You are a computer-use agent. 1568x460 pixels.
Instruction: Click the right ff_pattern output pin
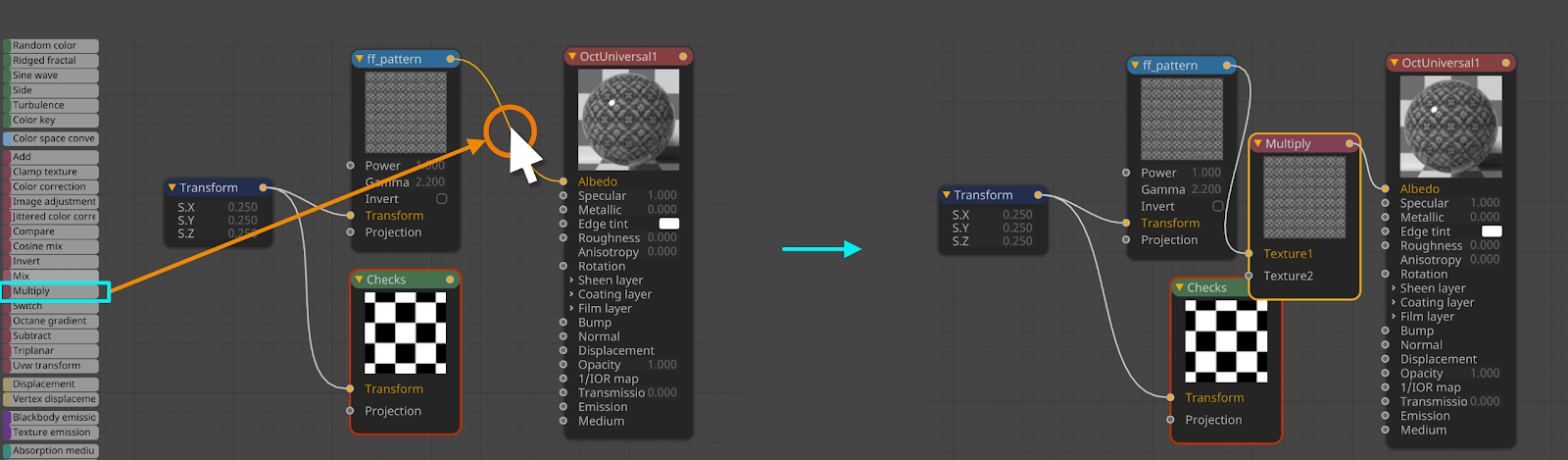pos(1226,66)
